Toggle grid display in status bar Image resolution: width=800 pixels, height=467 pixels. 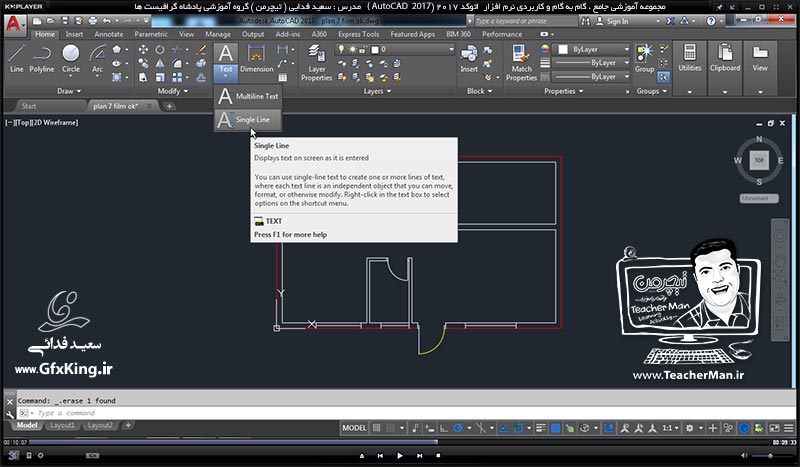click(377, 428)
